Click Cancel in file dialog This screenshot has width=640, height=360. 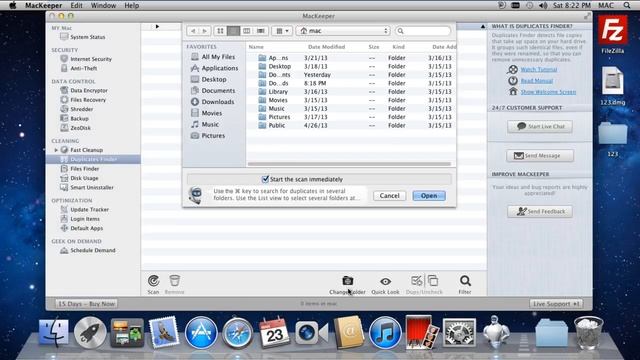coord(389,196)
